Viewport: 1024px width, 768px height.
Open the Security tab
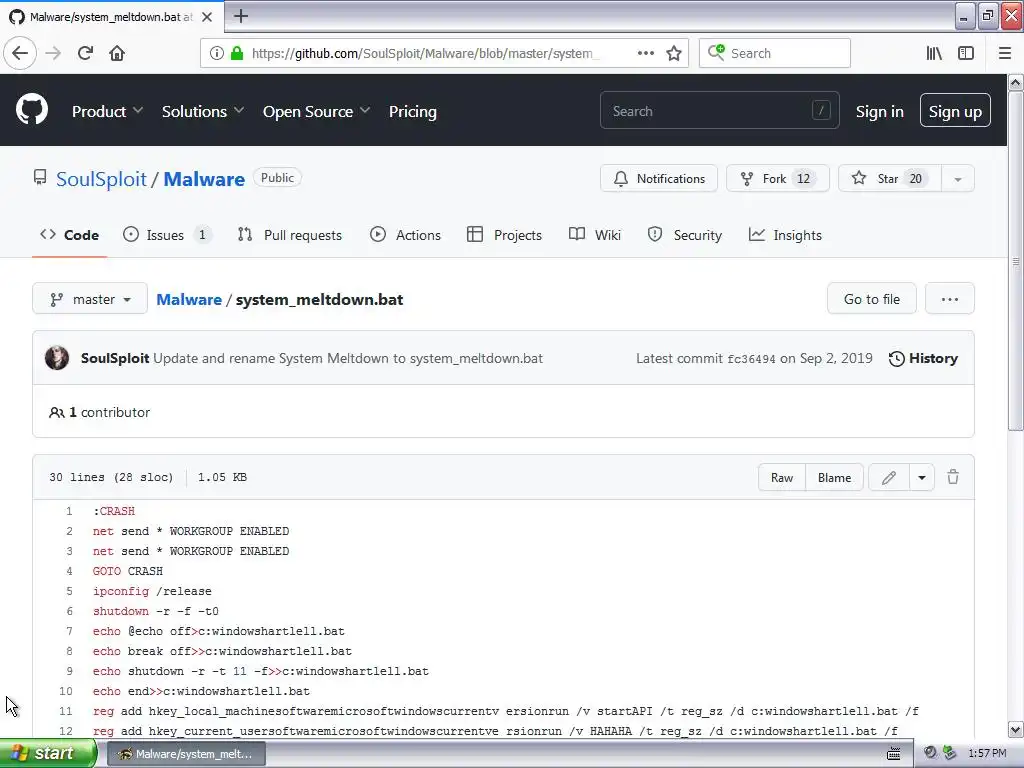[684, 235]
